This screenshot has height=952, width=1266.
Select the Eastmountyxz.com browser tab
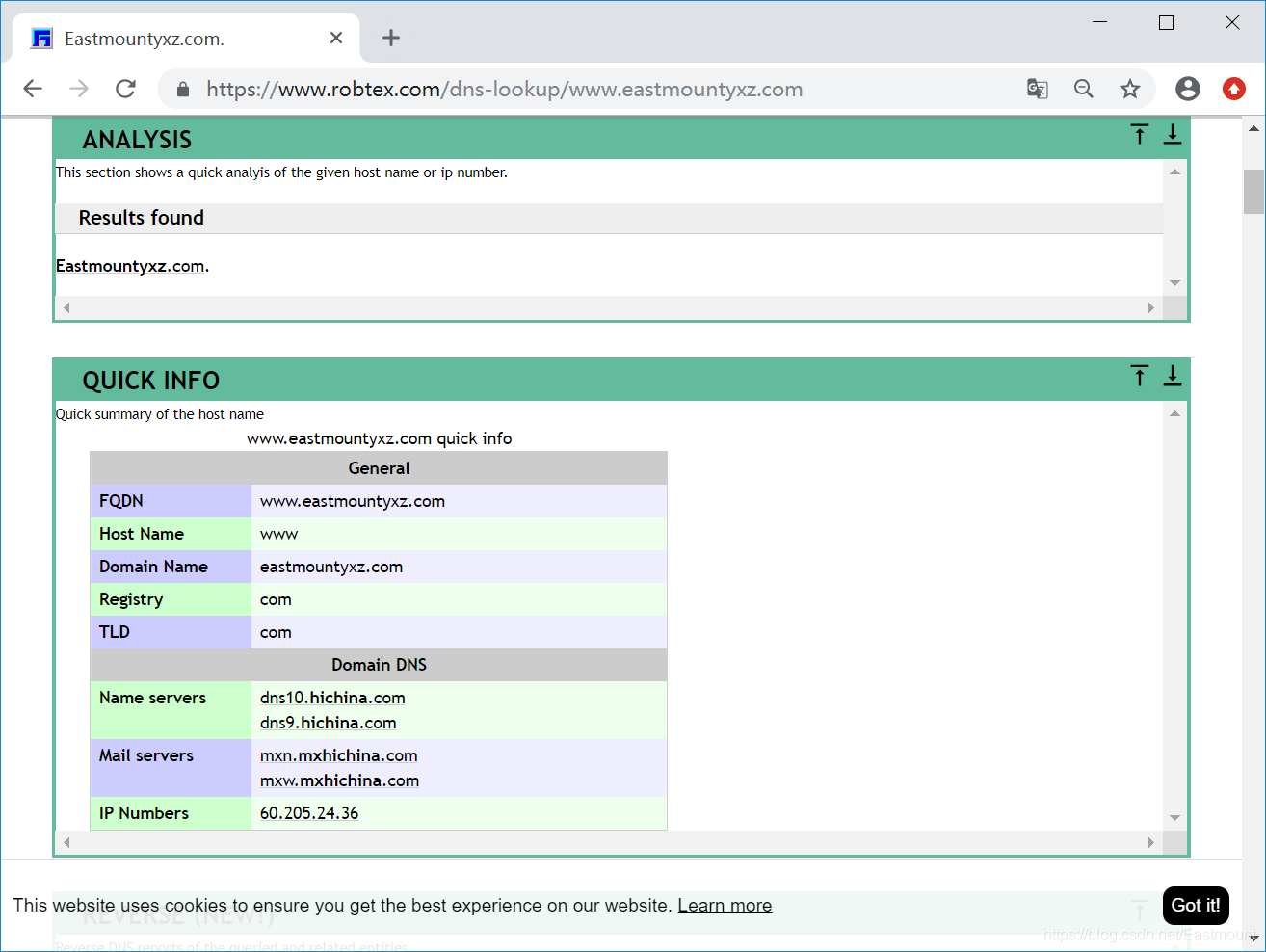[x=187, y=39]
